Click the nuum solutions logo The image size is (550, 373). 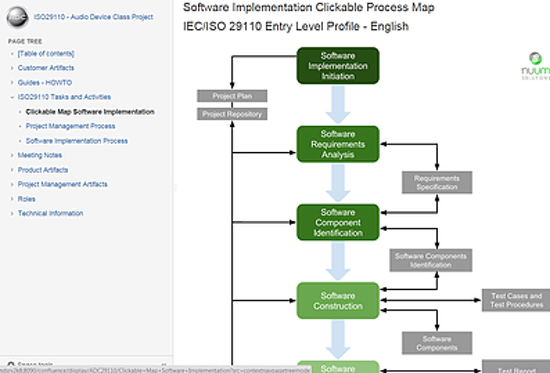click(x=536, y=66)
